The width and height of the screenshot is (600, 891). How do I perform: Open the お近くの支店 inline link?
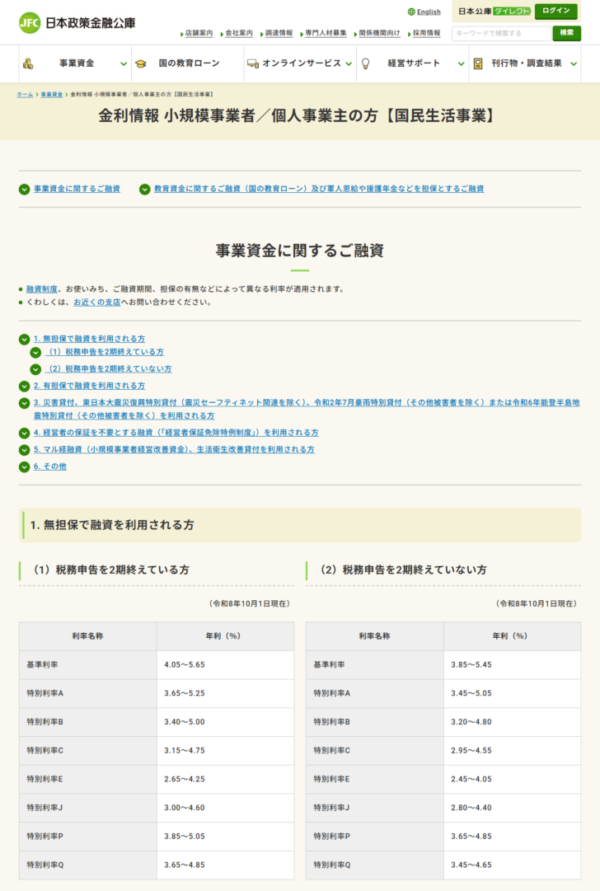[97, 302]
